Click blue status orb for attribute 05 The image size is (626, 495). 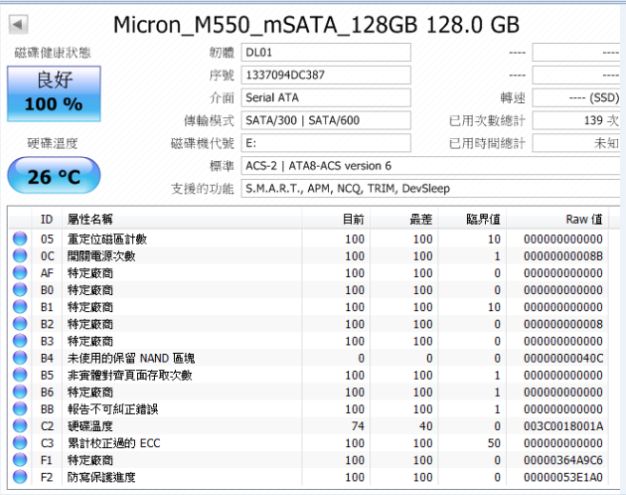click(19, 239)
